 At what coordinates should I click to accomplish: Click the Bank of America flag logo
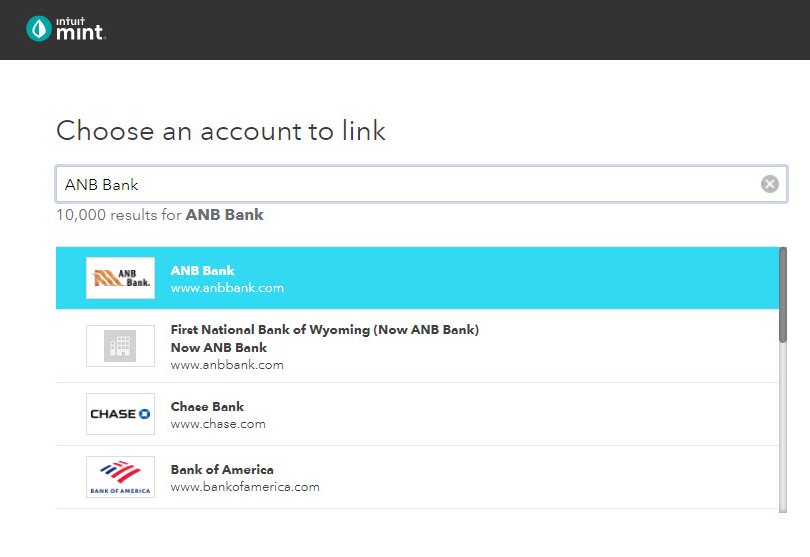click(120, 477)
